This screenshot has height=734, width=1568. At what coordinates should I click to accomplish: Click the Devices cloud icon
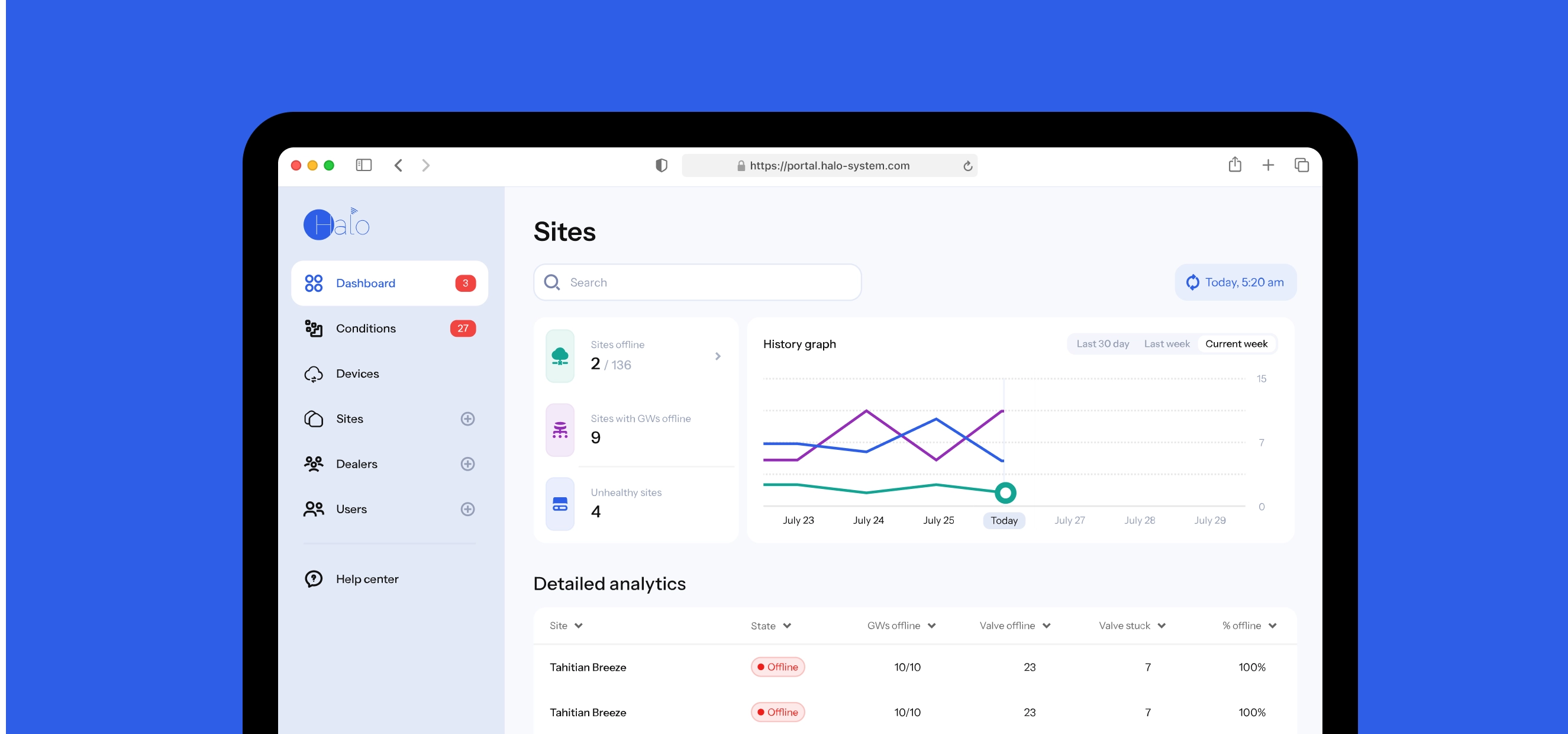[314, 374]
